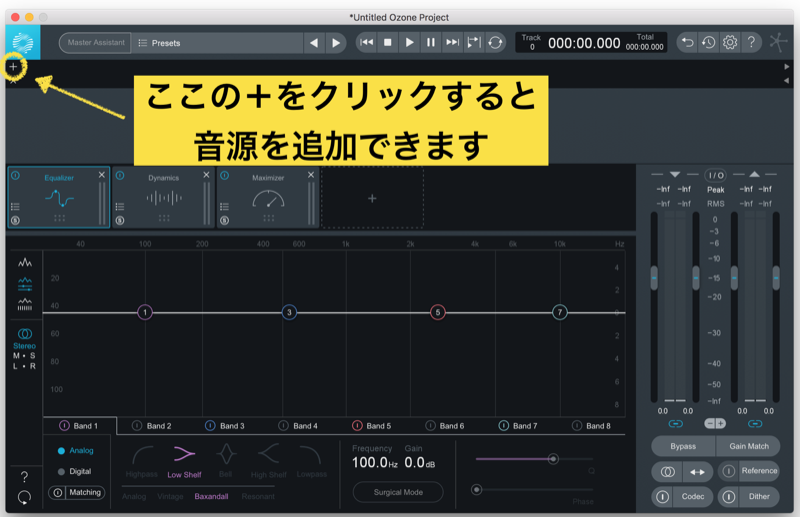Toggle Dynamics module power button
The image size is (800, 517).
120,176
